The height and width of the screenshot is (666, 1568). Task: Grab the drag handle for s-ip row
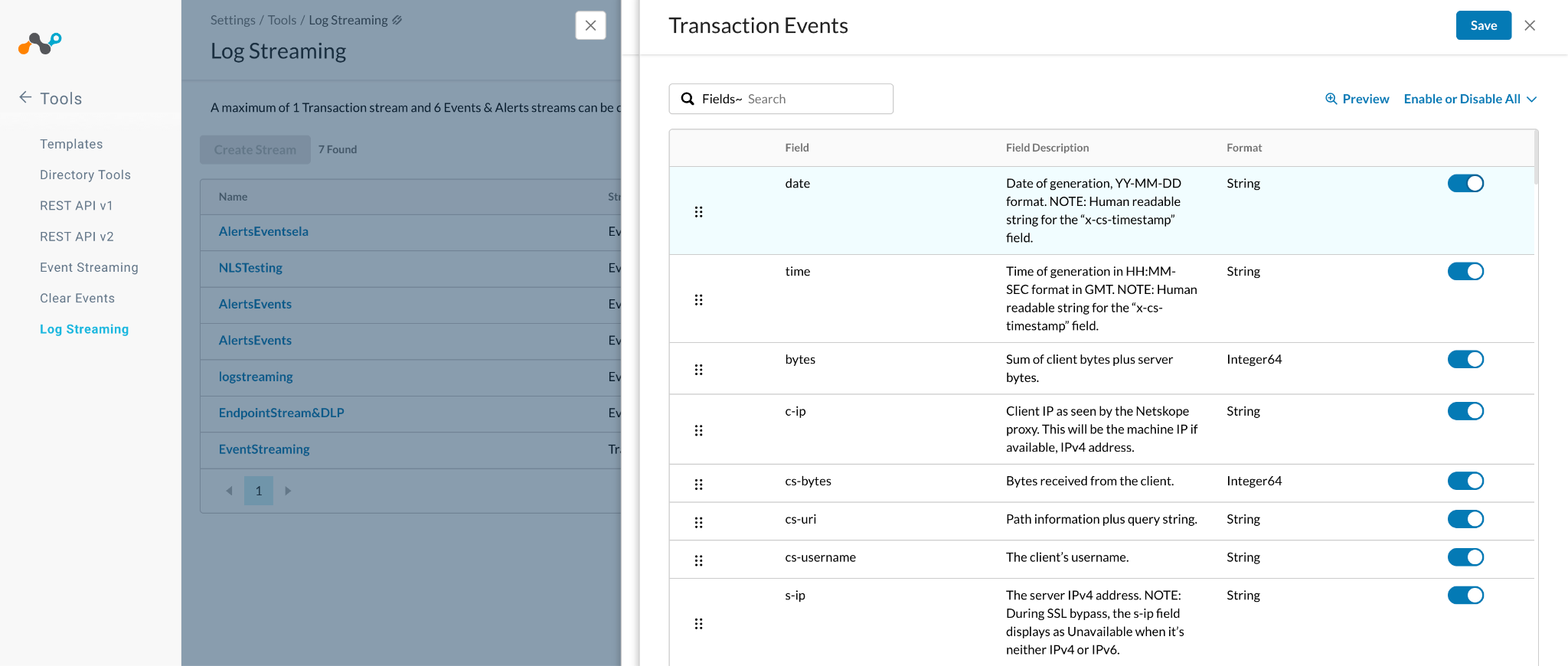[x=698, y=623]
